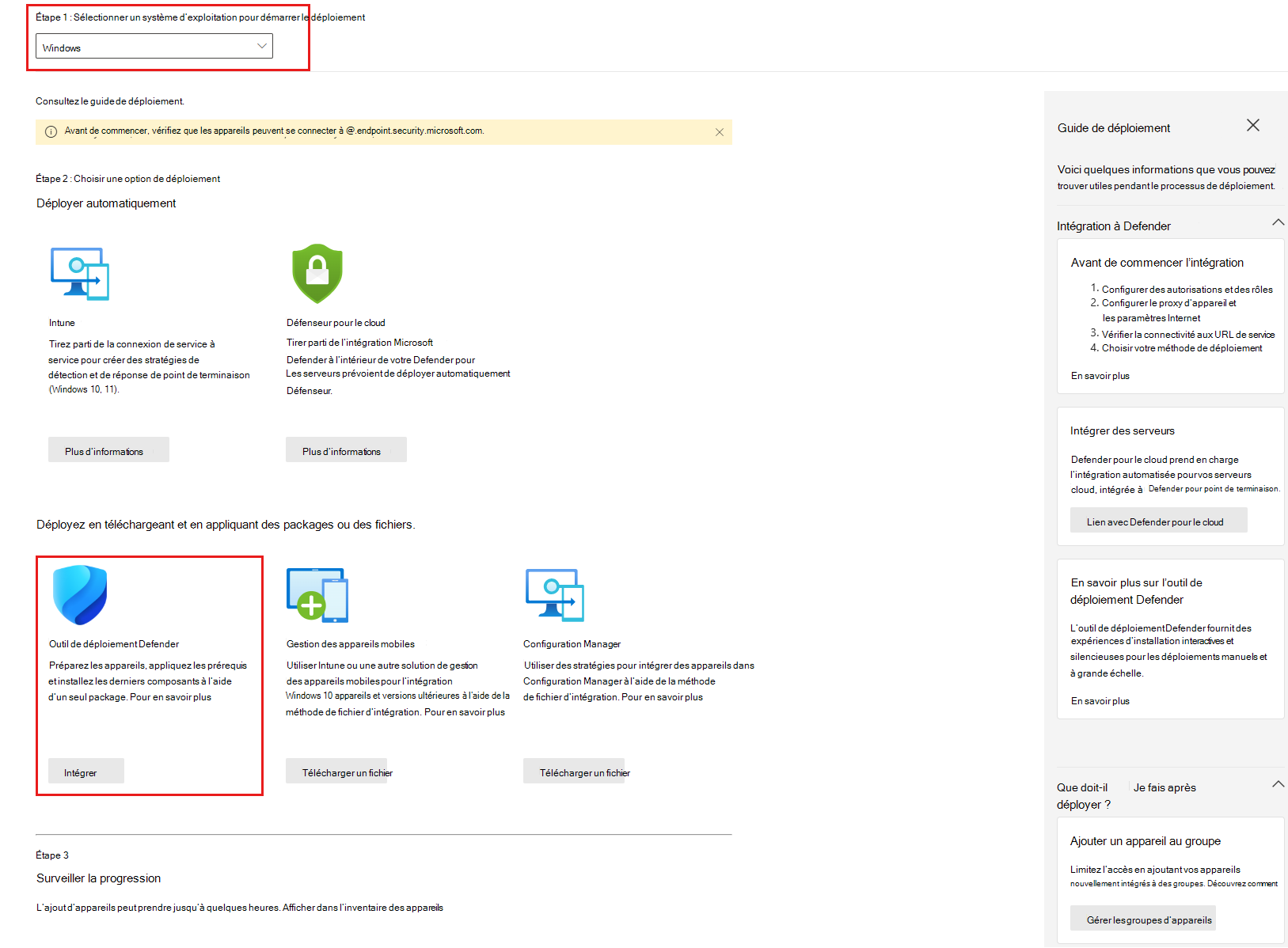Click Consultez le guide de déploiement link
The height and width of the screenshot is (948, 1288).
[110, 101]
